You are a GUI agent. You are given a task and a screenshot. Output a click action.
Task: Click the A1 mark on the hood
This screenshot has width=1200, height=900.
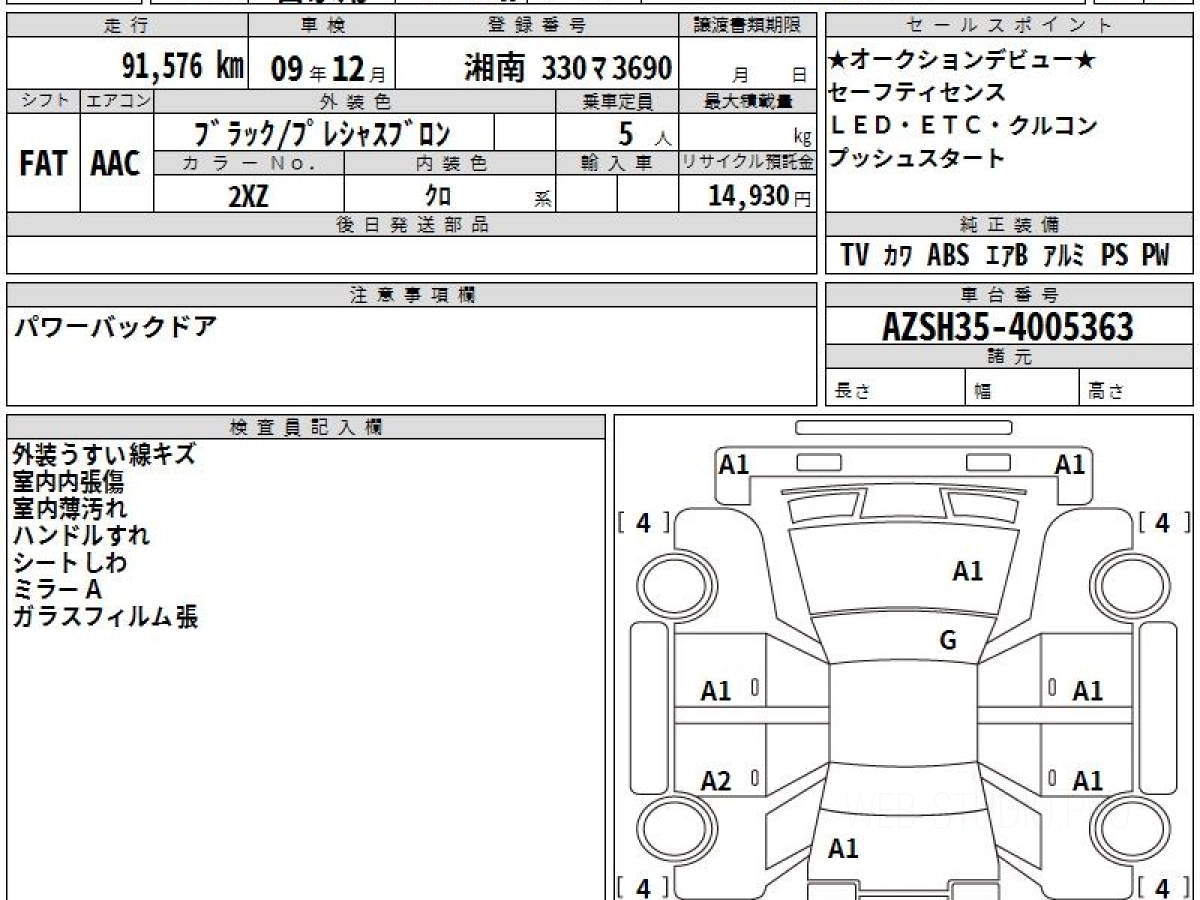pos(967,571)
